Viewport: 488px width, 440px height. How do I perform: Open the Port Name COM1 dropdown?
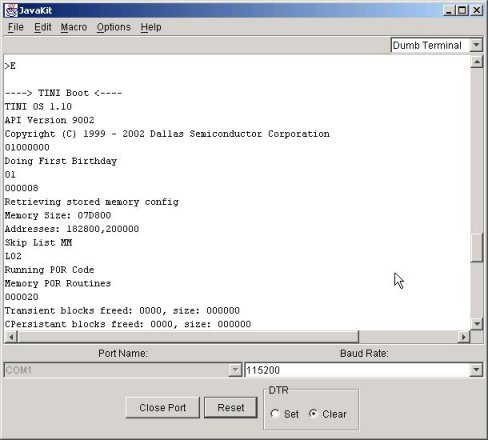pyautogui.click(x=123, y=370)
